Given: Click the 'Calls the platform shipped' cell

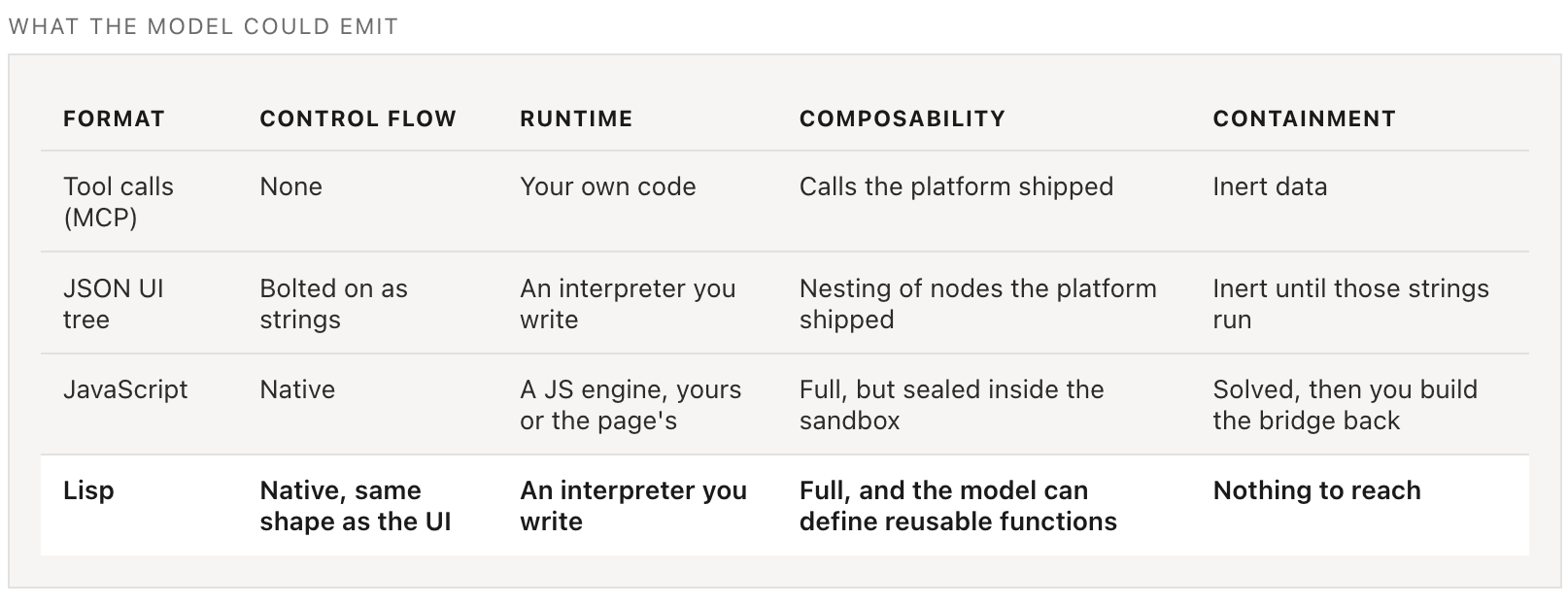Looking at the screenshot, I should [x=956, y=186].
